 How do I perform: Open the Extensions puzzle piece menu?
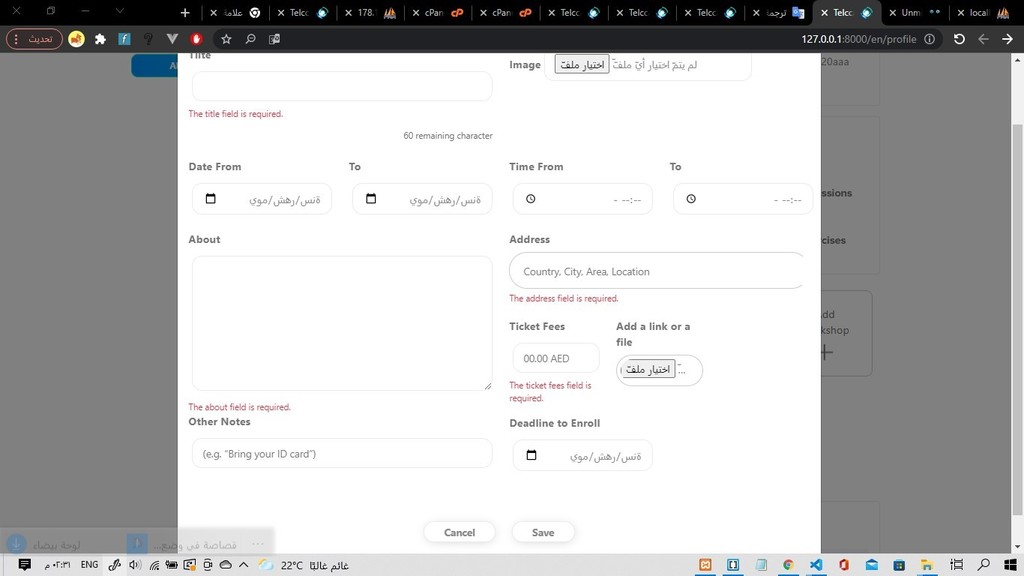(x=100, y=39)
